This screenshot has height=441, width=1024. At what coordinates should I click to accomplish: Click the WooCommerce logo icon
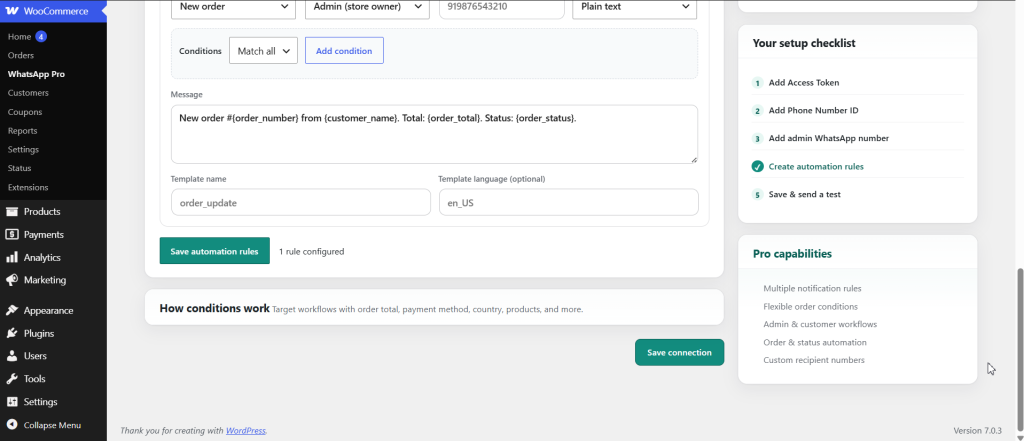[x=12, y=12]
